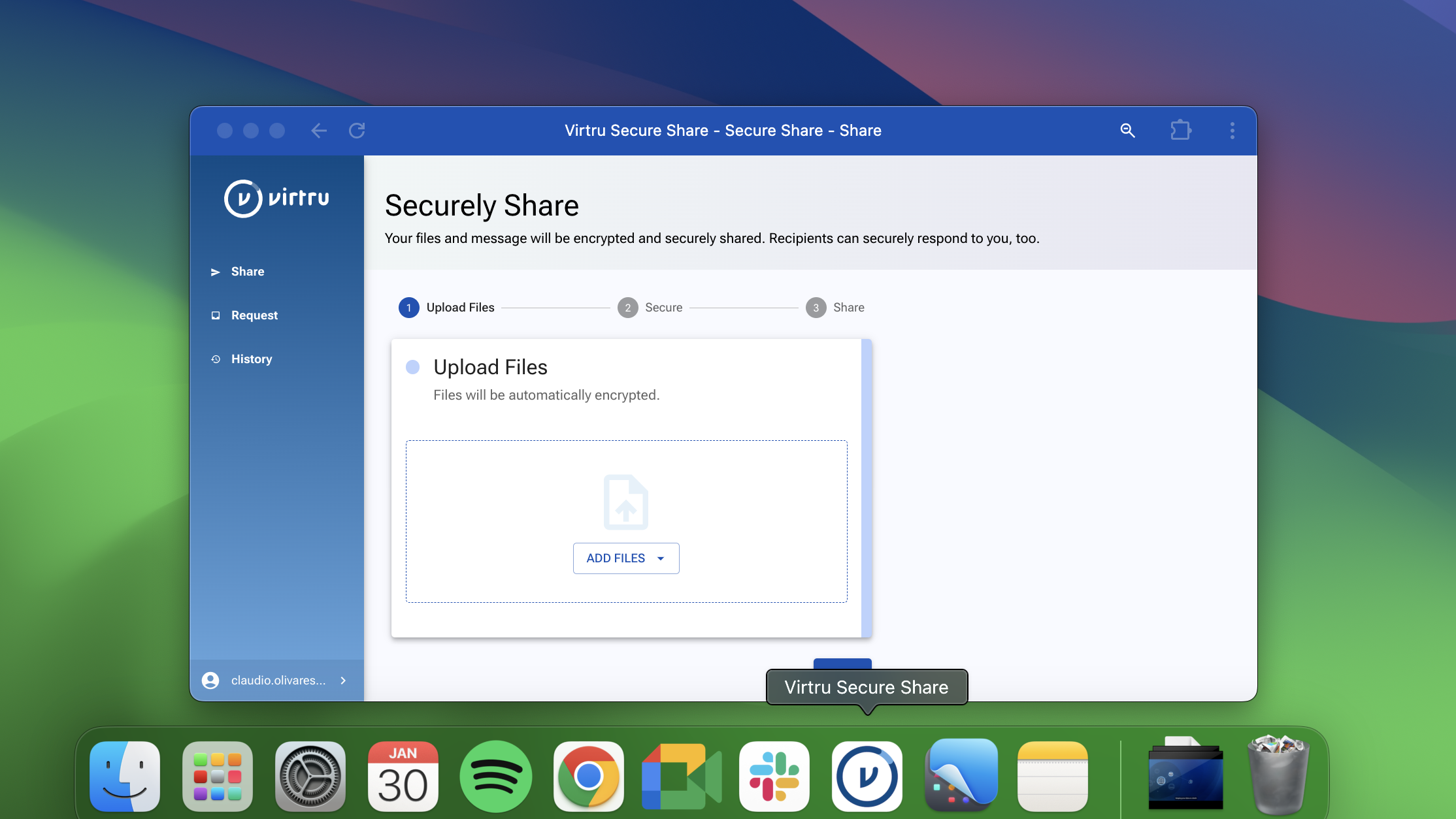1456x819 pixels.
Task: Open the browser extensions puzzle icon
Action: click(1181, 131)
